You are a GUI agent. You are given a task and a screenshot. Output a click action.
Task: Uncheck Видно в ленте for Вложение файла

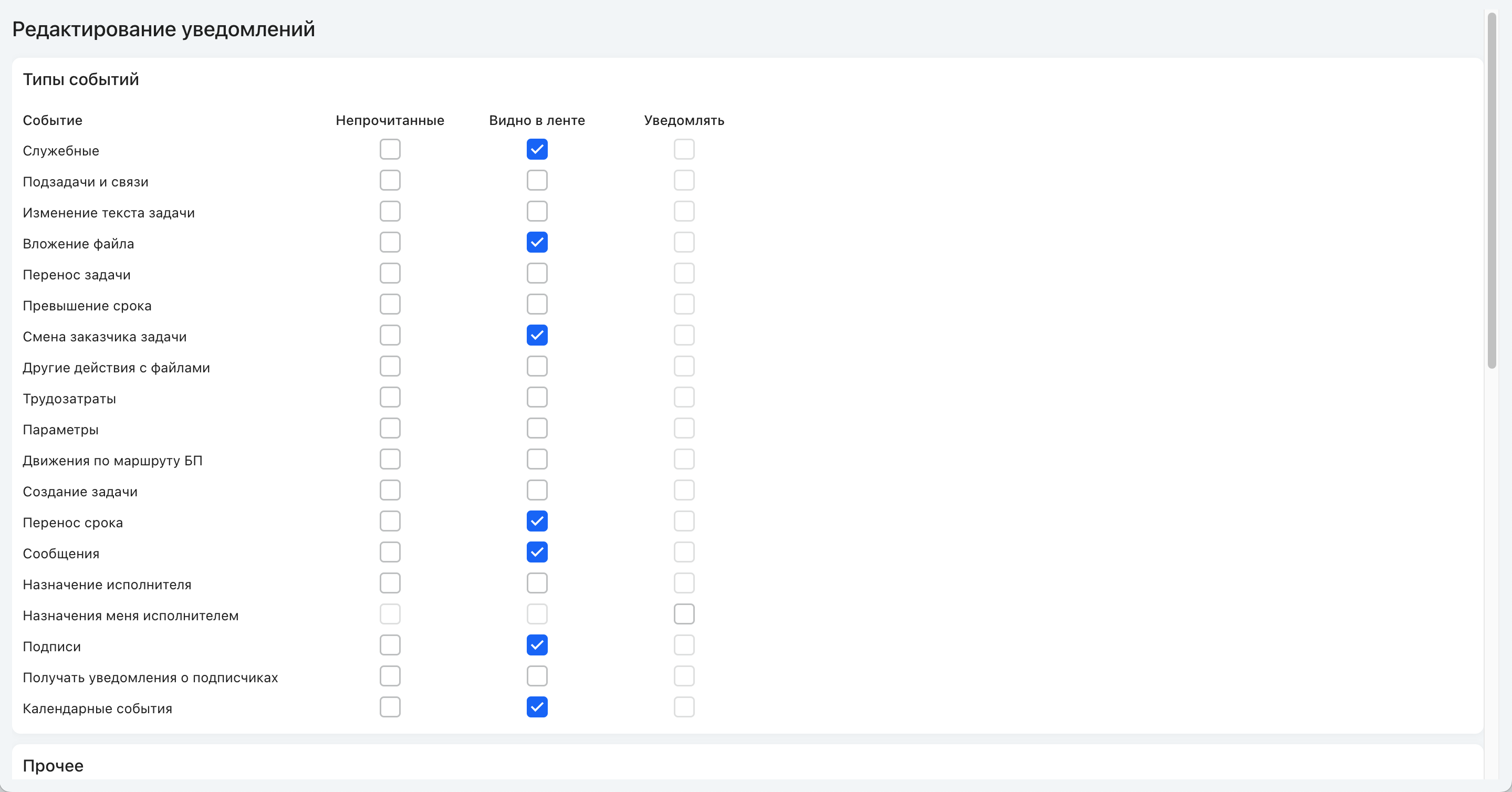point(537,242)
